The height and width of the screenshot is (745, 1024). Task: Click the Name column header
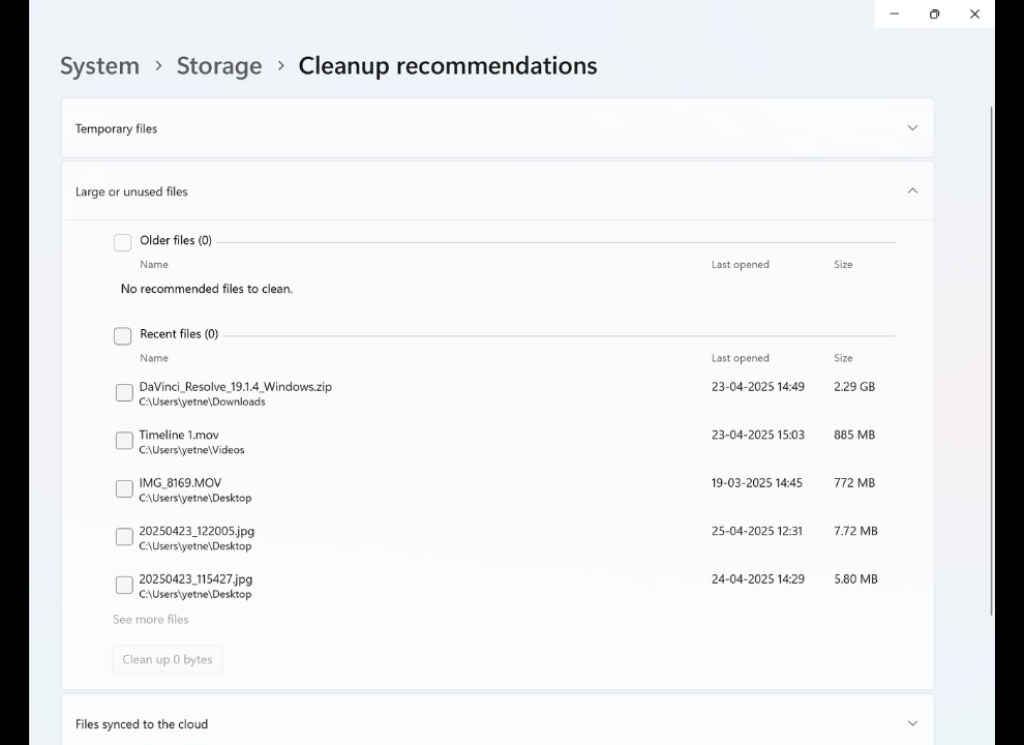pos(153,358)
